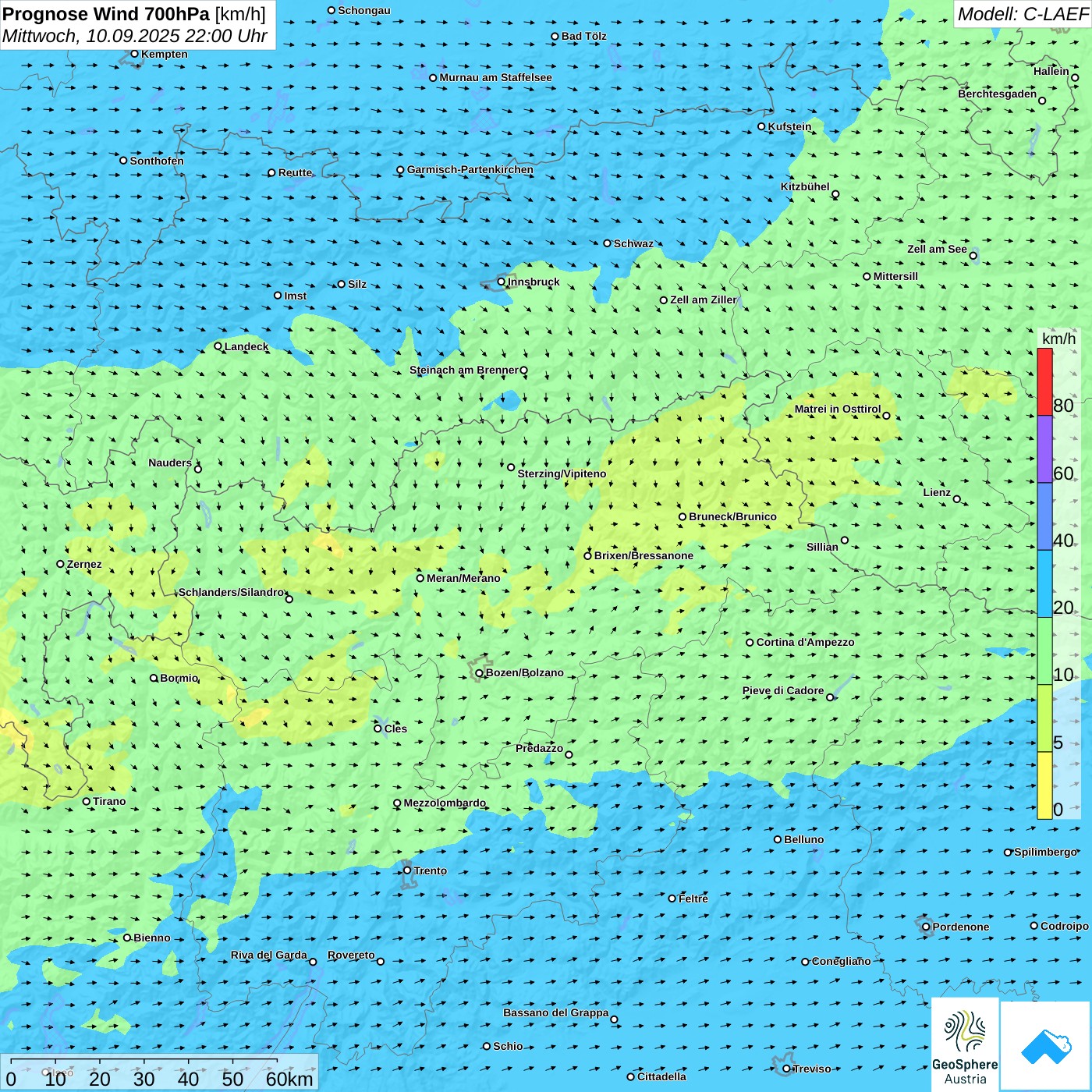Viewport: 1092px width, 1092px height.
Task: Click the Lienz city marker circle
Action: pos(957,499)
